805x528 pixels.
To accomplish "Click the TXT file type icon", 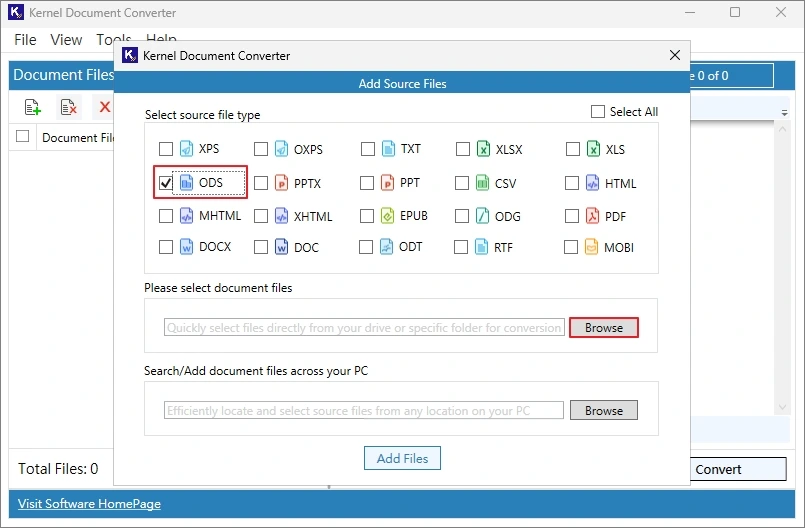I will (x=389, y=149).
